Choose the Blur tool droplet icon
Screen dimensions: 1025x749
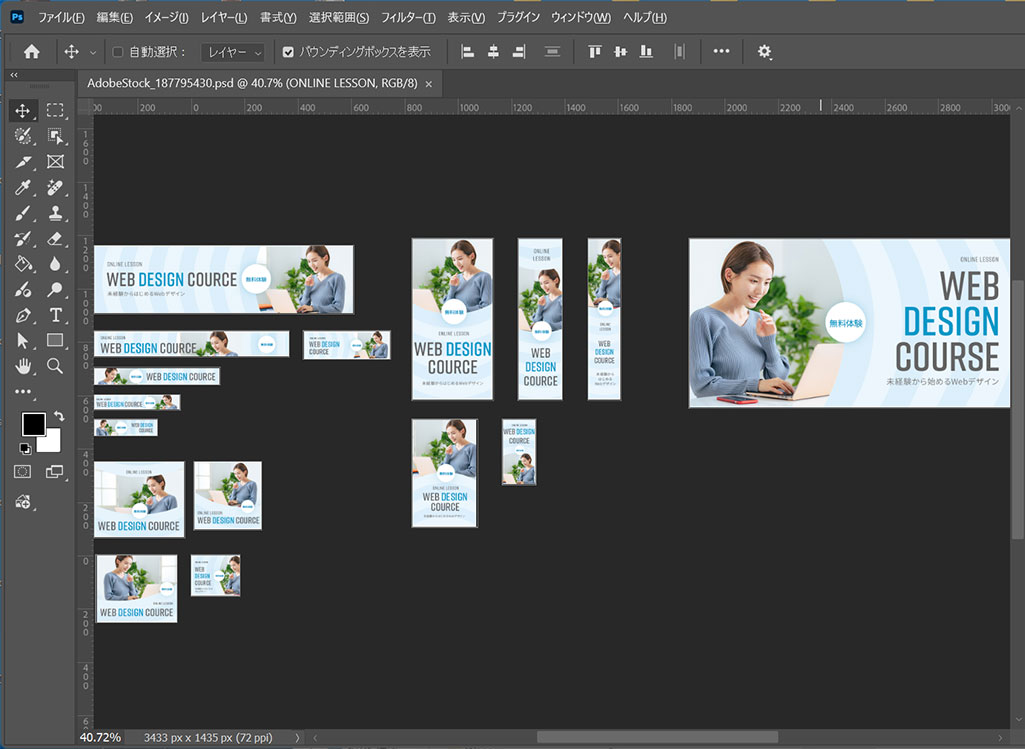55,264
